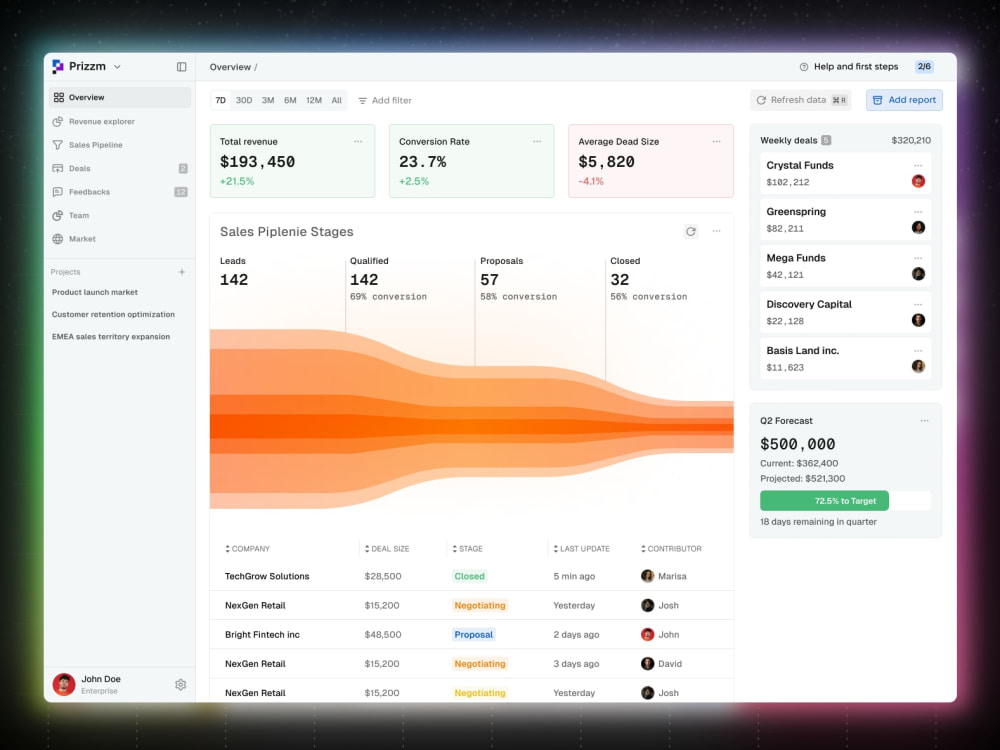Click Refresh data button
This screenshot has height=750, width=1000.
[801, 100]
